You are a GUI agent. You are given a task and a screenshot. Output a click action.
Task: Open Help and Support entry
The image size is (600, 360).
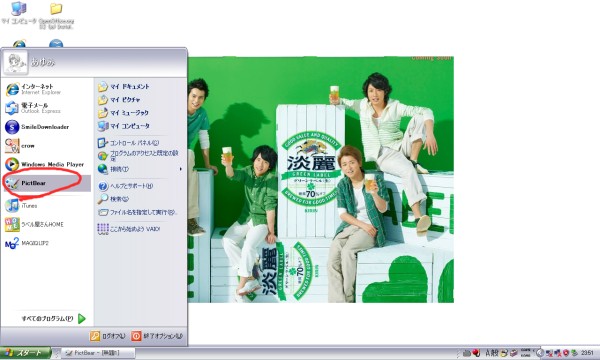coord(140,186)
